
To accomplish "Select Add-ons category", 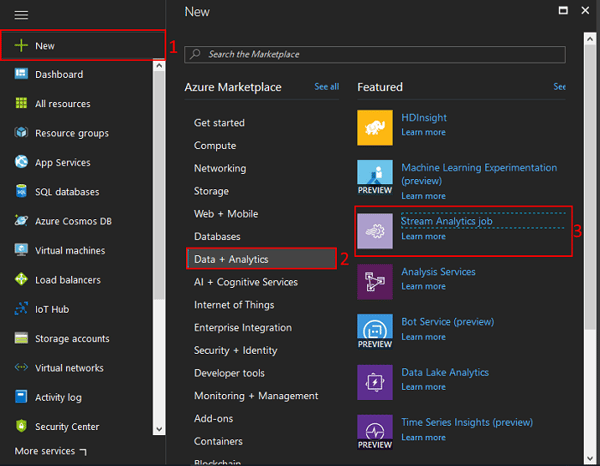I will tap(213, 419).
